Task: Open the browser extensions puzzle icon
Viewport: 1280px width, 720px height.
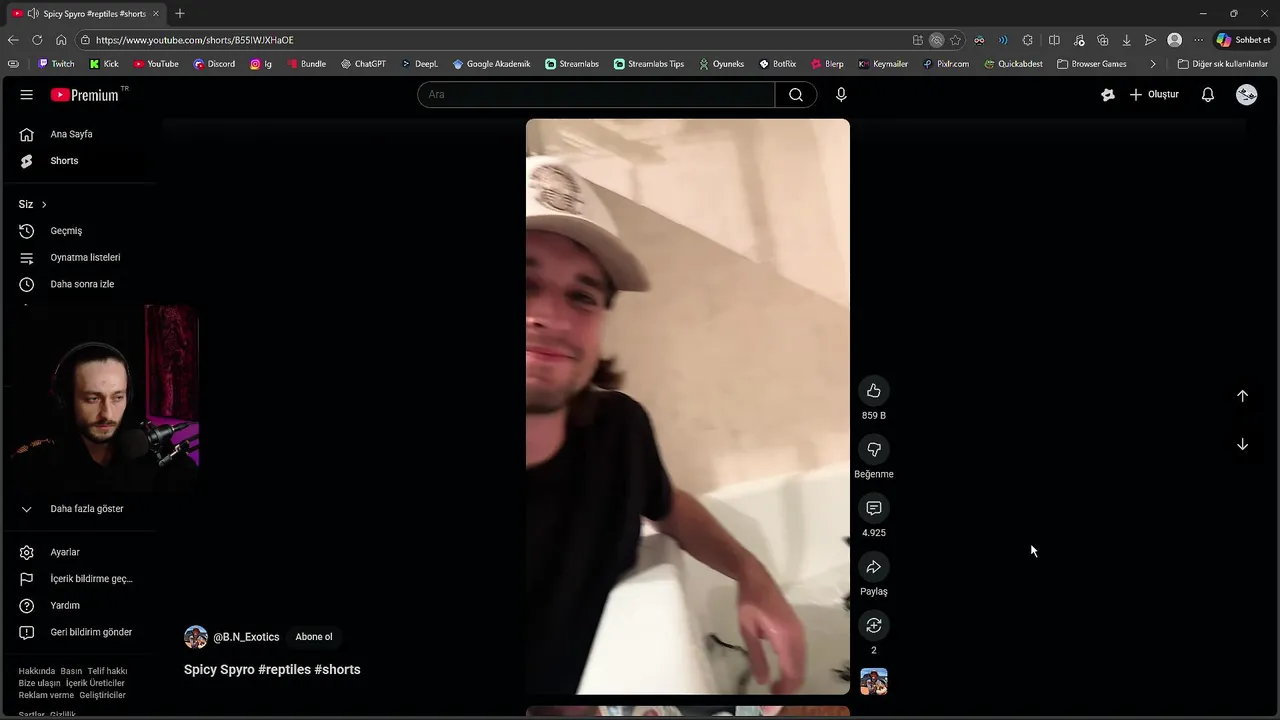Action: (1028, 40)
